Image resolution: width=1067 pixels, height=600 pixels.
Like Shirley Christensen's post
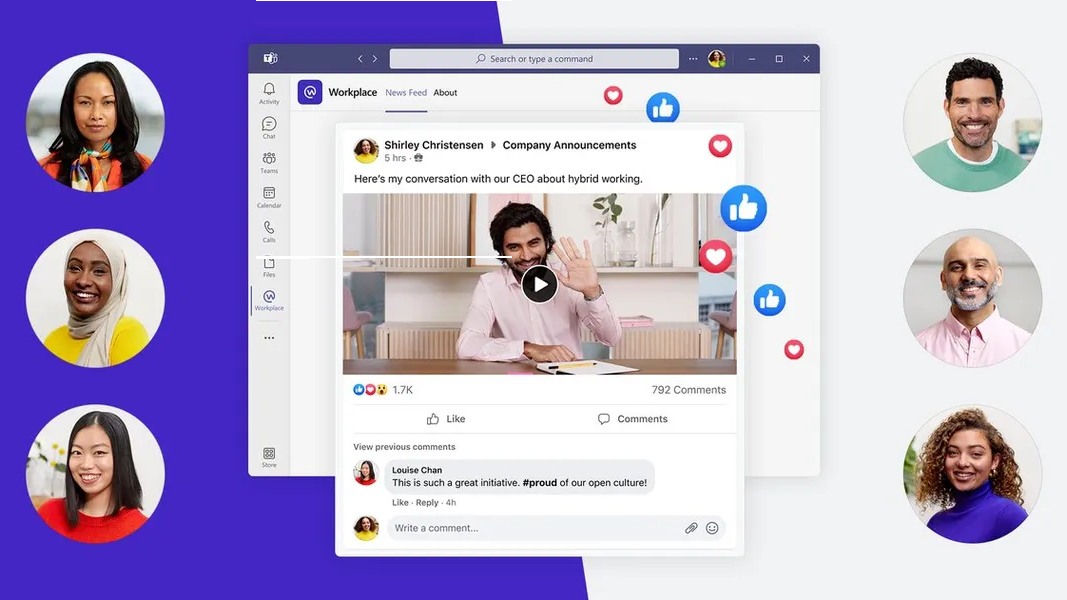tap(446, 419)
